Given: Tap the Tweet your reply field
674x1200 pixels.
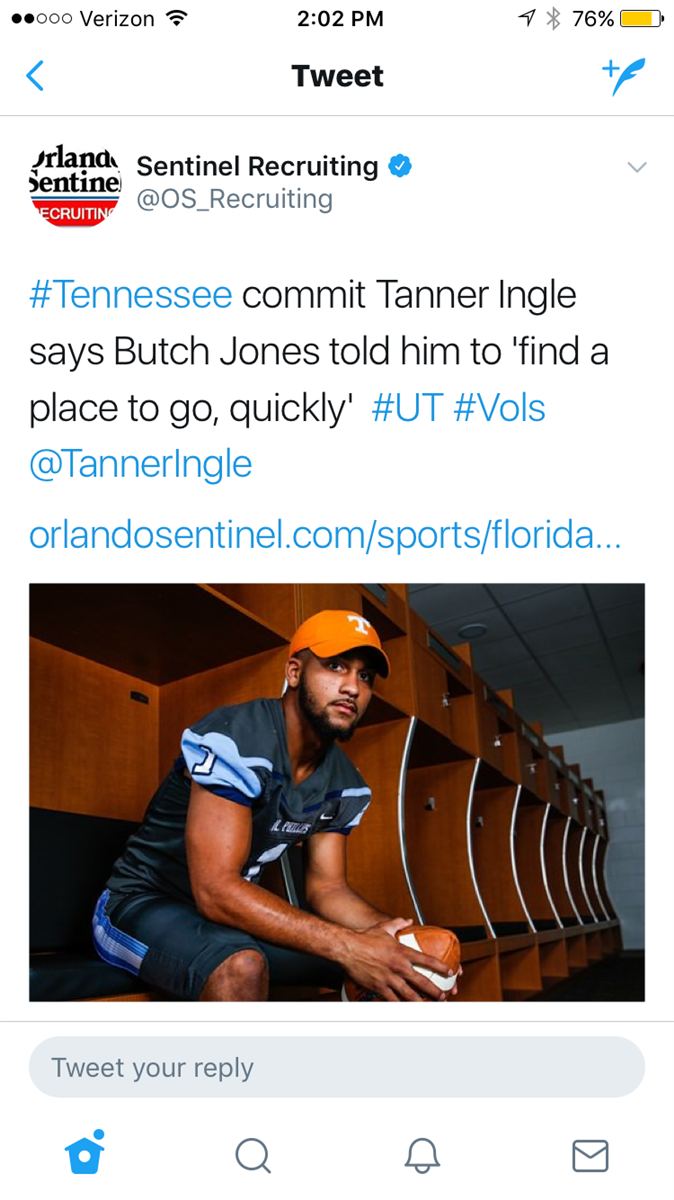Looking at the screenshot, I should click(x=337, y=1067).
